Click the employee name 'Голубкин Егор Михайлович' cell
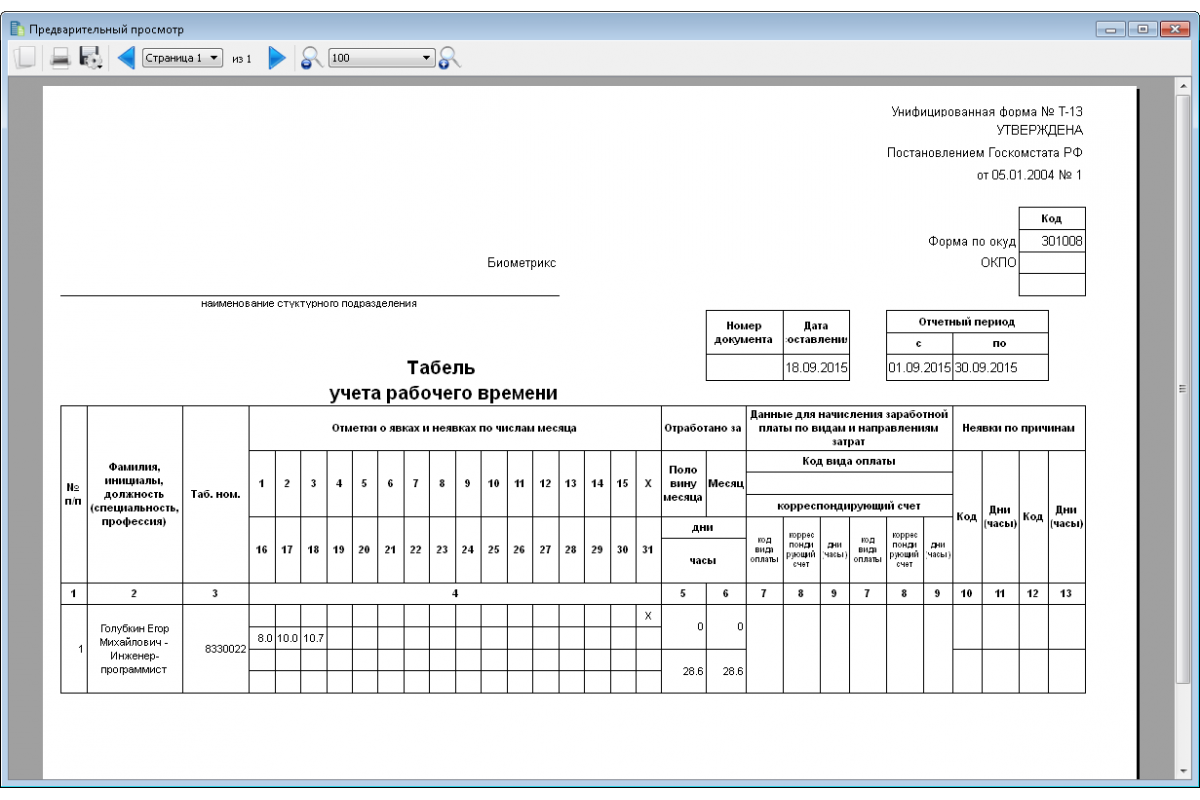The image size is (1200, 800). coord(135,648)
